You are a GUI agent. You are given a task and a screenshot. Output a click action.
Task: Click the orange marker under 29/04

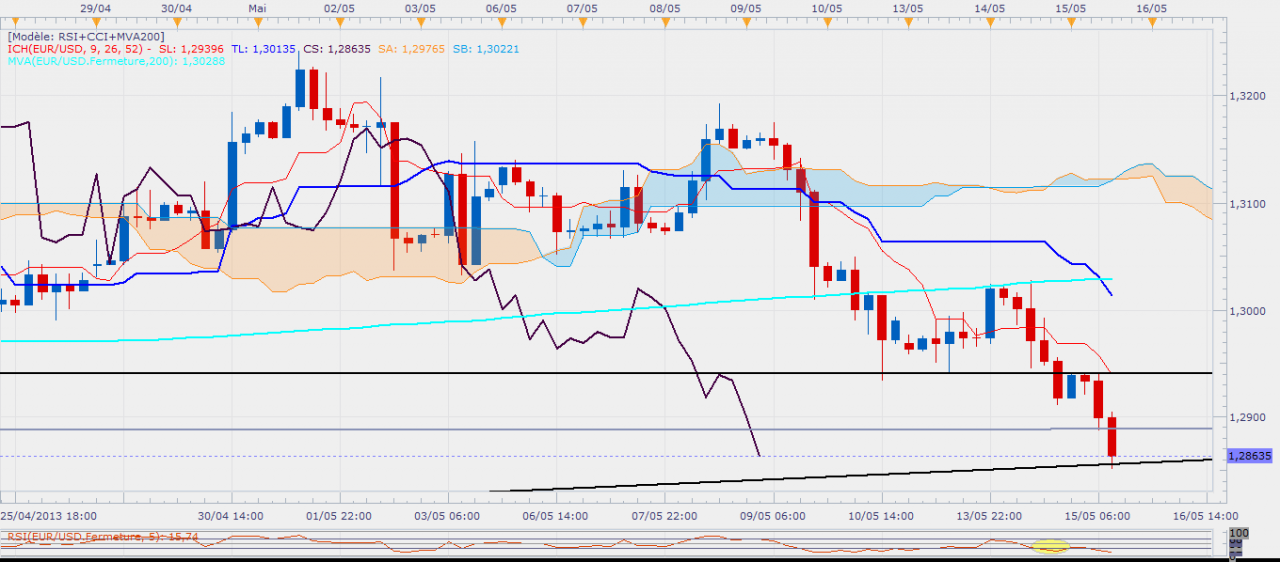tap(95, 21)
